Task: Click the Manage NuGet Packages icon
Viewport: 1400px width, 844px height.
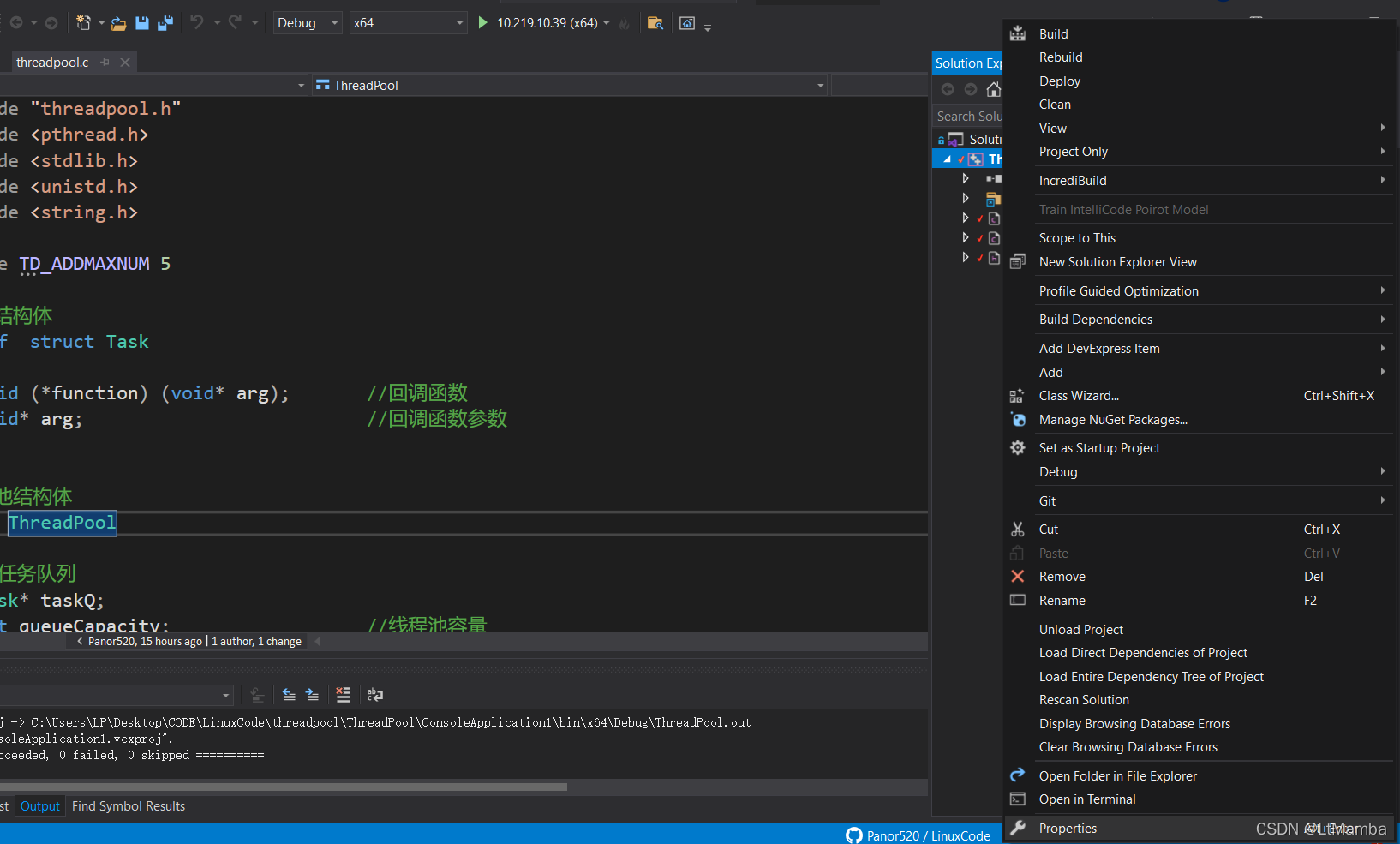Action: [x=1018, y=420]
